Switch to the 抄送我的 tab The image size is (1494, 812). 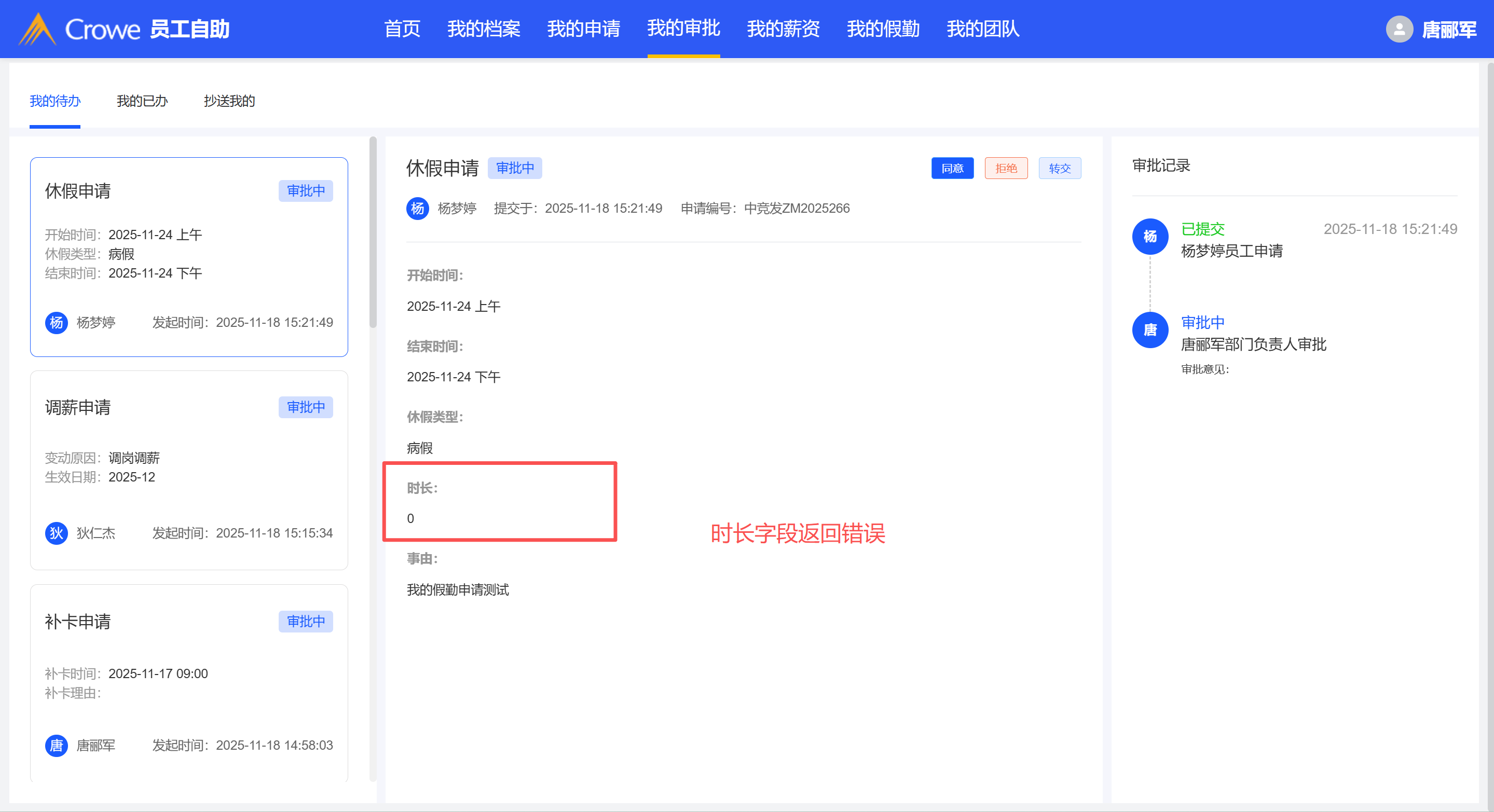pos(229,101)
